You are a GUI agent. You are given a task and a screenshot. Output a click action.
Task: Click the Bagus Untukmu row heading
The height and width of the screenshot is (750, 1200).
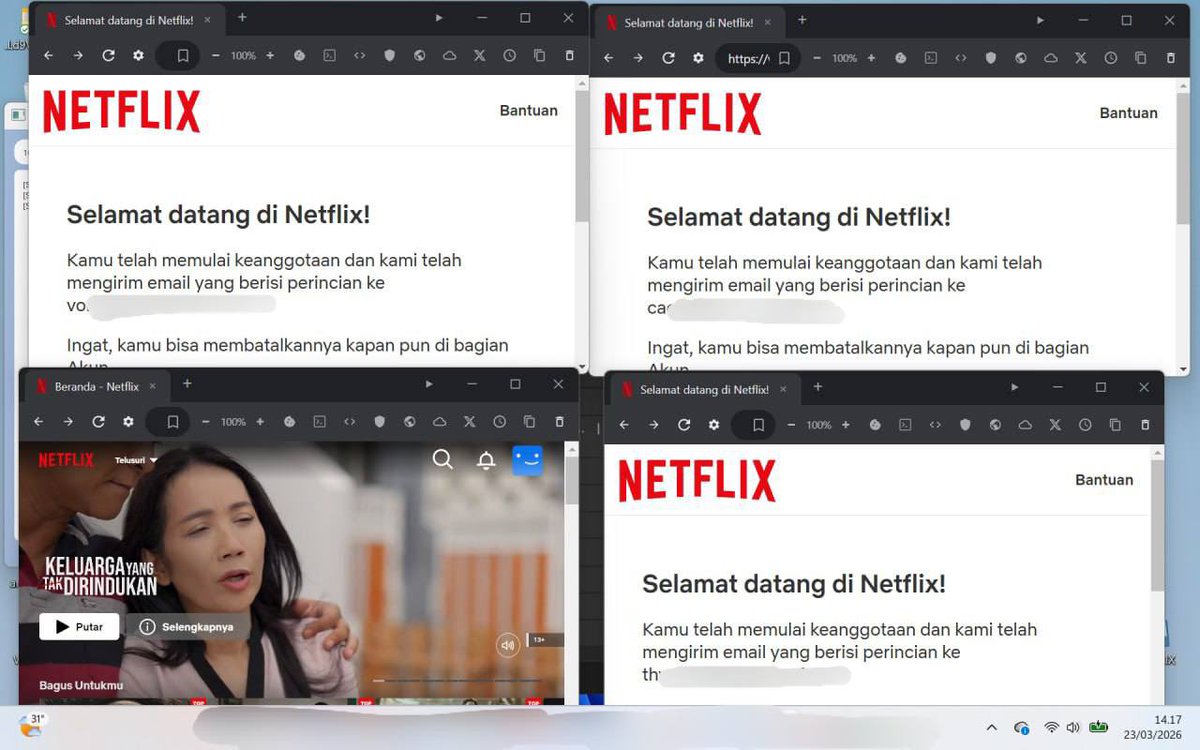pyautogui.click(x=81, y=685)
